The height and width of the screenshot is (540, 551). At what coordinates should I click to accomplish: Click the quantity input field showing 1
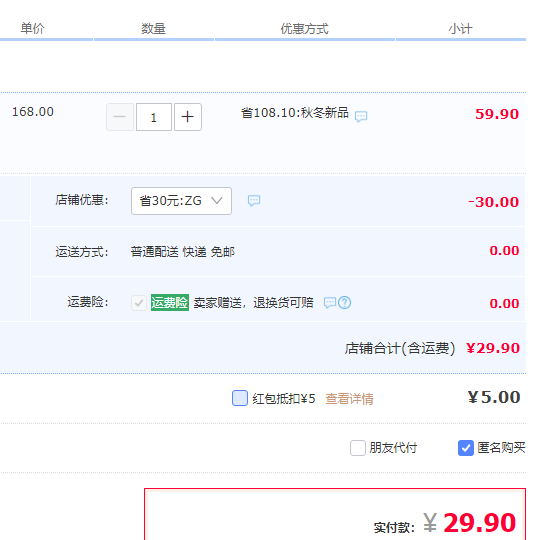(154, 117)
